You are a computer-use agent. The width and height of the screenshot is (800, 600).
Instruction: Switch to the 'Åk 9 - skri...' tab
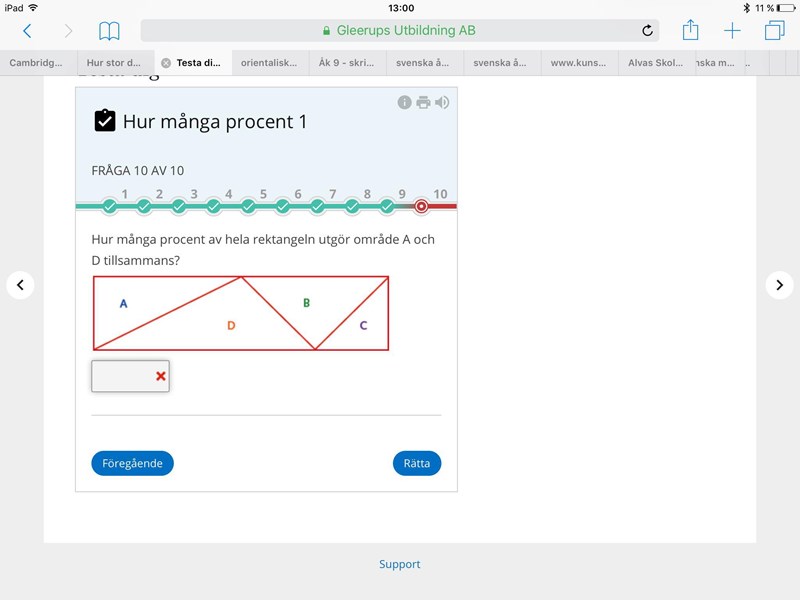[x=347, y=63]
